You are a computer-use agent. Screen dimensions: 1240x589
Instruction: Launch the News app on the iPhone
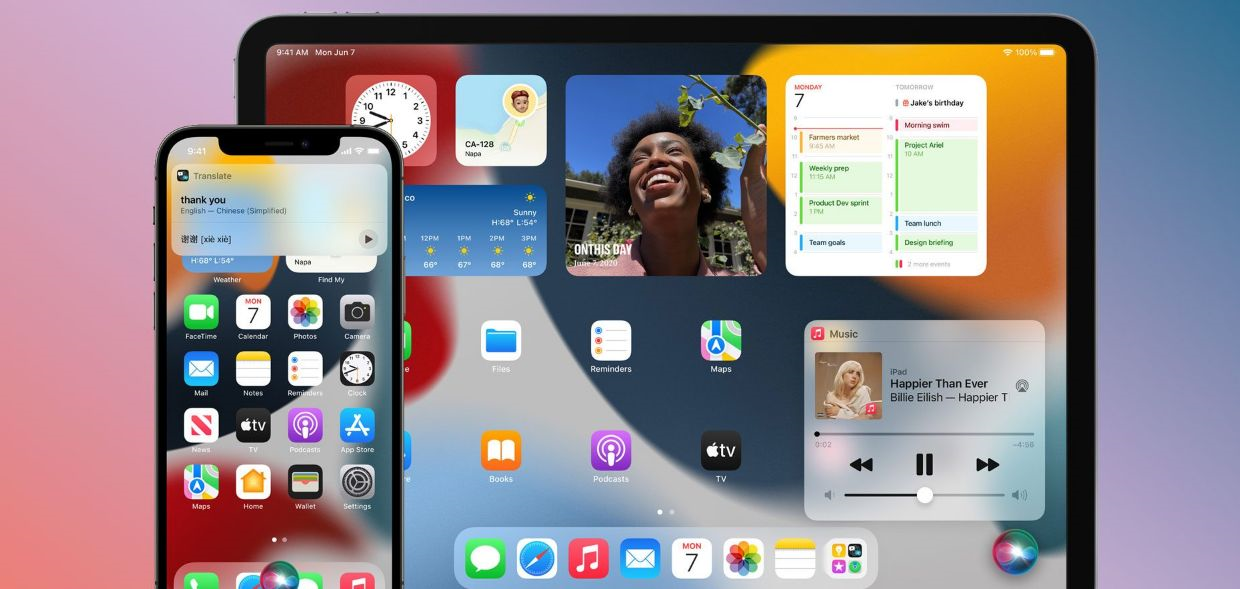click(201, 425)
